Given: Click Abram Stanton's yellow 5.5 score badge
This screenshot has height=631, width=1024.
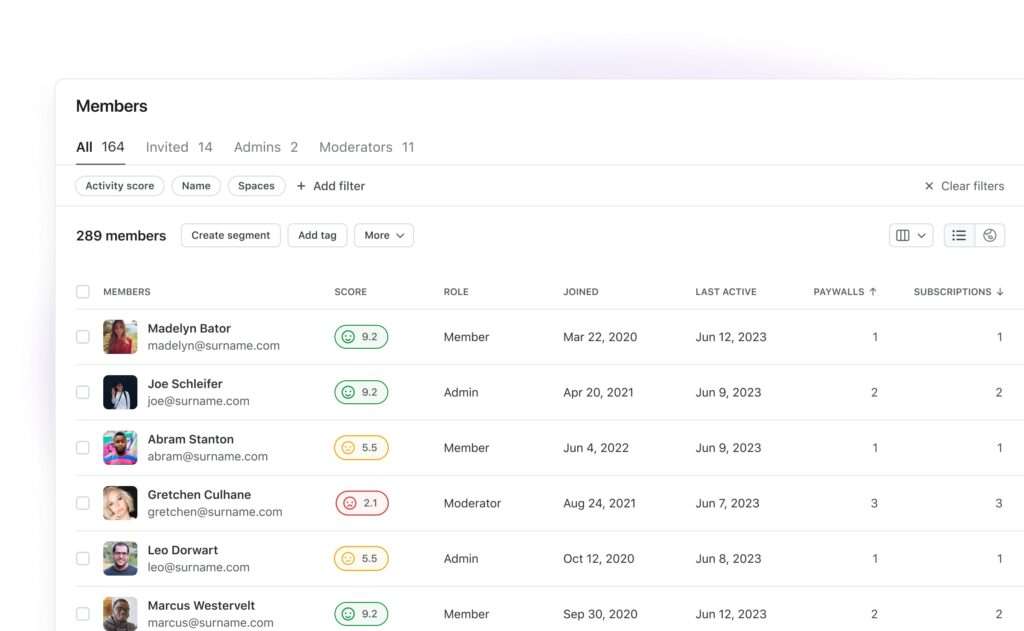Looking at the screenshot, I should pos(361,448).
